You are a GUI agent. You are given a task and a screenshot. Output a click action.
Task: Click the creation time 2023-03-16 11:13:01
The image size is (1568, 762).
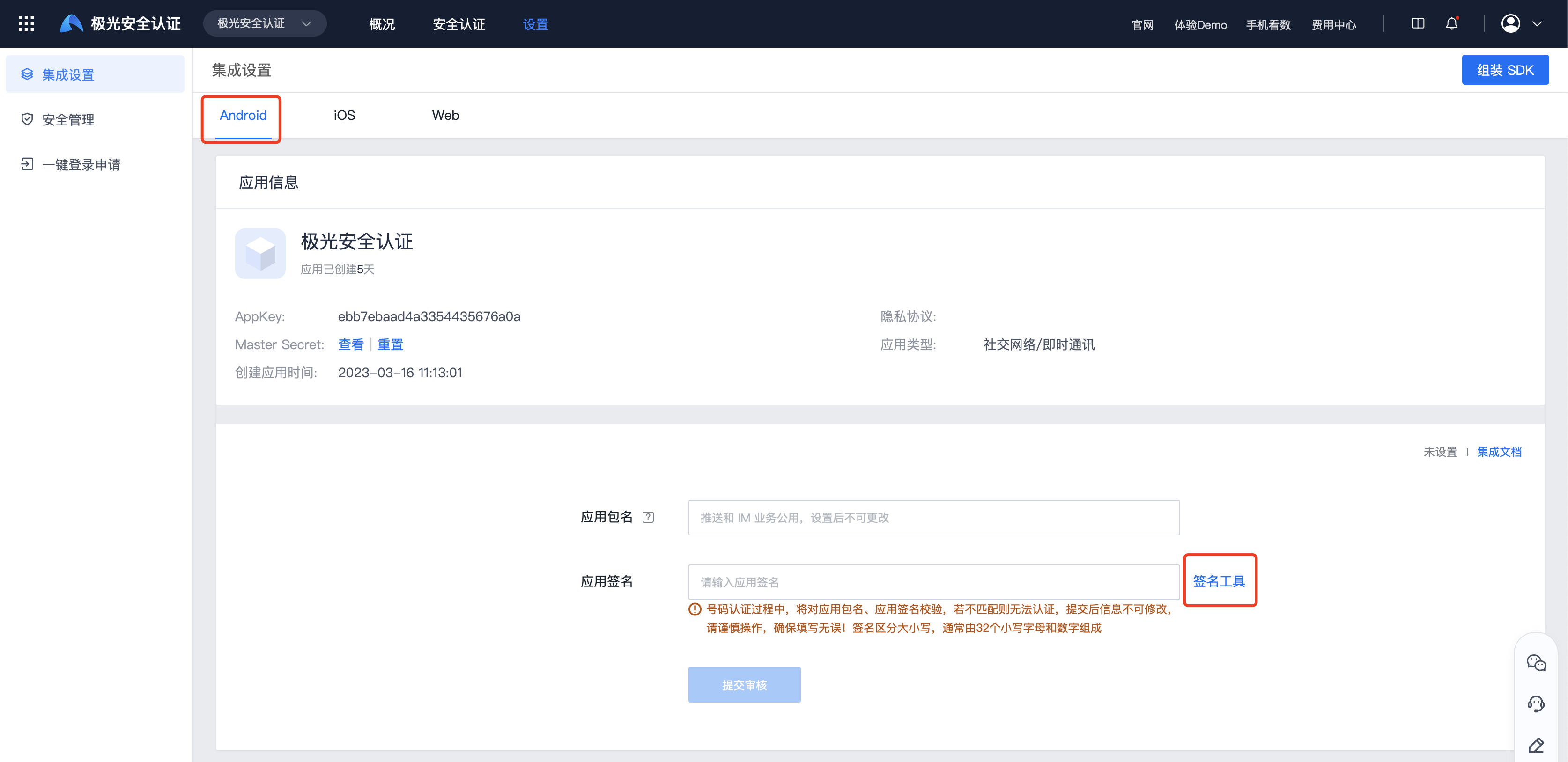click(x=400, y=372)
